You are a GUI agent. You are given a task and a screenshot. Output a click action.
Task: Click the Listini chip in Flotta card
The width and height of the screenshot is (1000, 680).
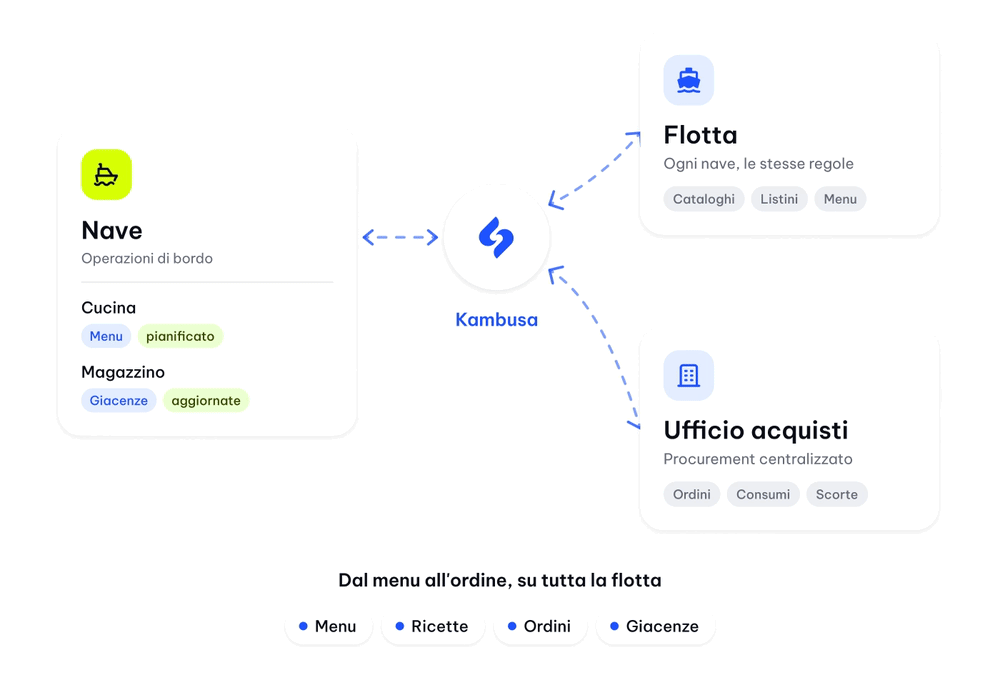[779, 199]
